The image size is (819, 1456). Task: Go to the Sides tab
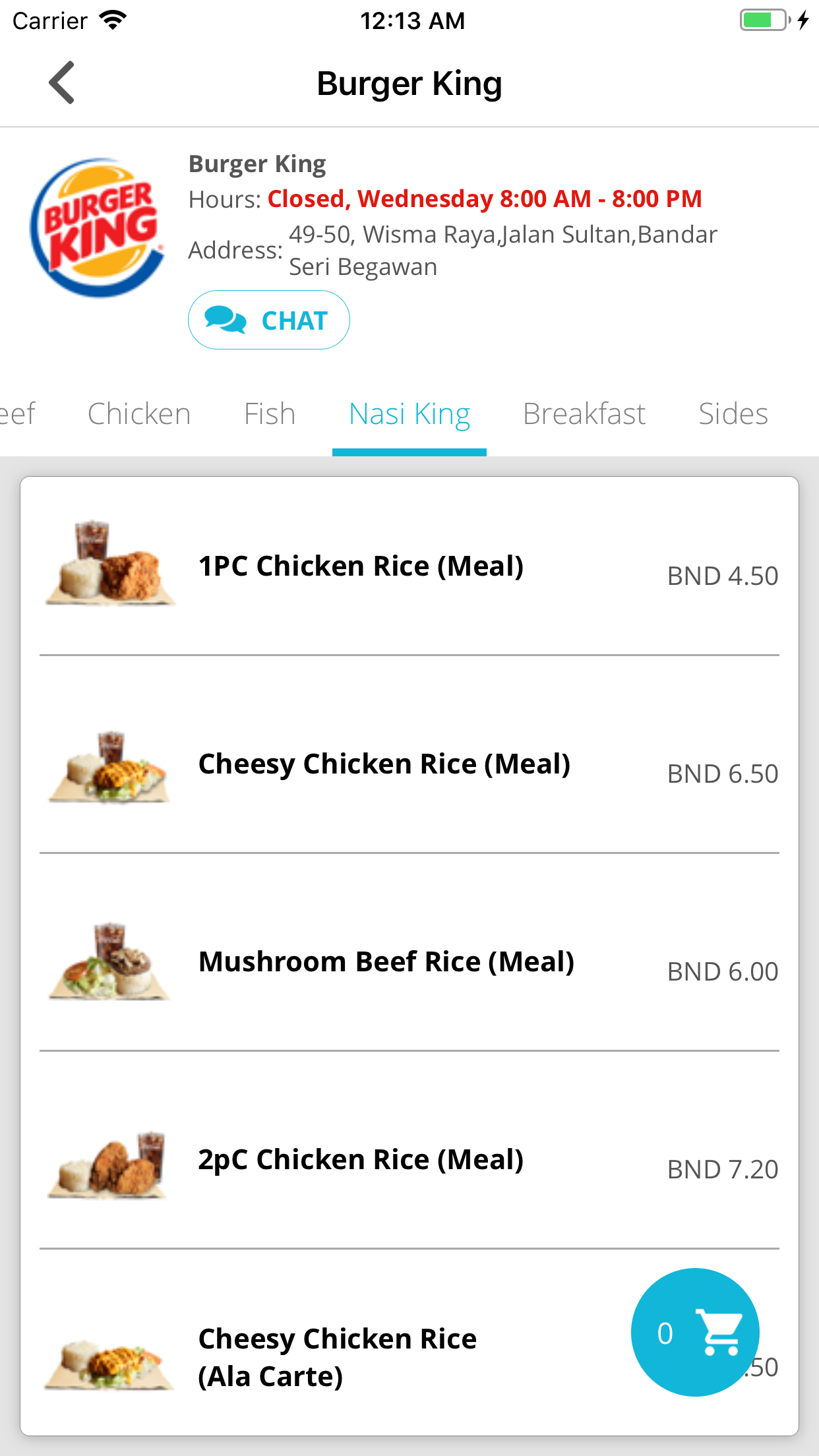(733, 414)
